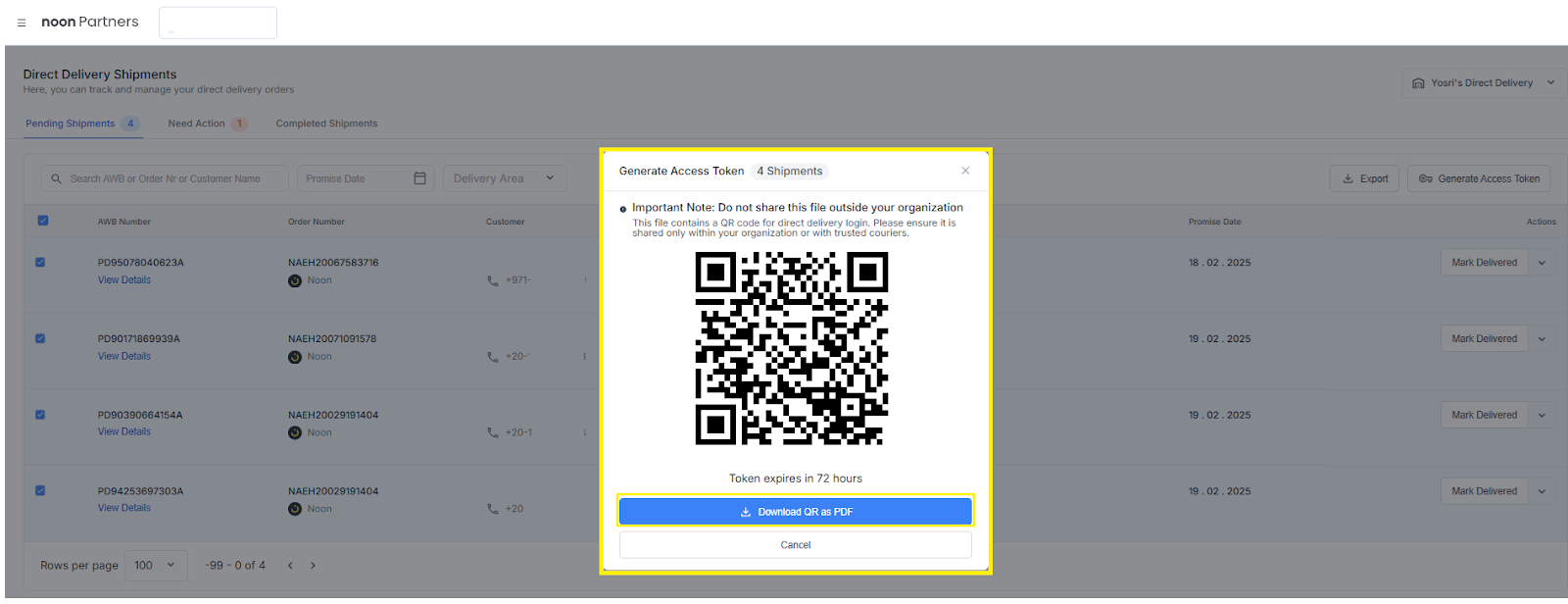Click the 4 Shipments badge
This screenshot has height=604, width=1568.
point(790,172)
